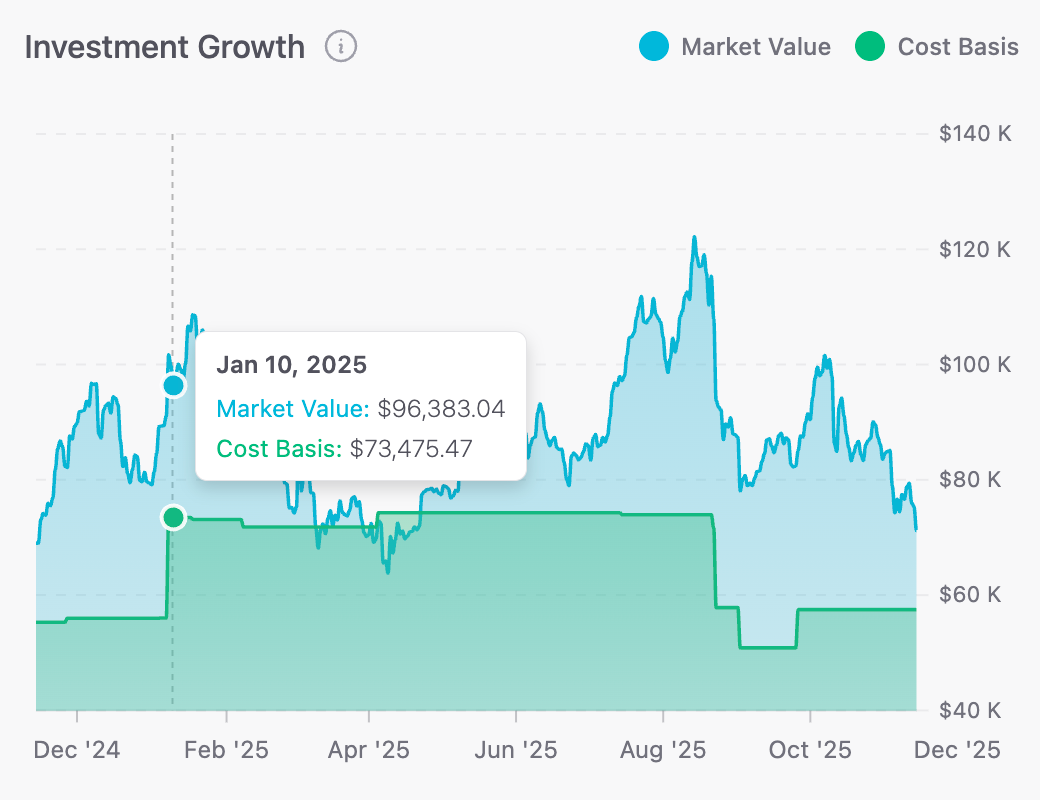Click the Cost Basis legend text
The height and width of the screenshot is (800, 1040).
[x=960, y=46]
